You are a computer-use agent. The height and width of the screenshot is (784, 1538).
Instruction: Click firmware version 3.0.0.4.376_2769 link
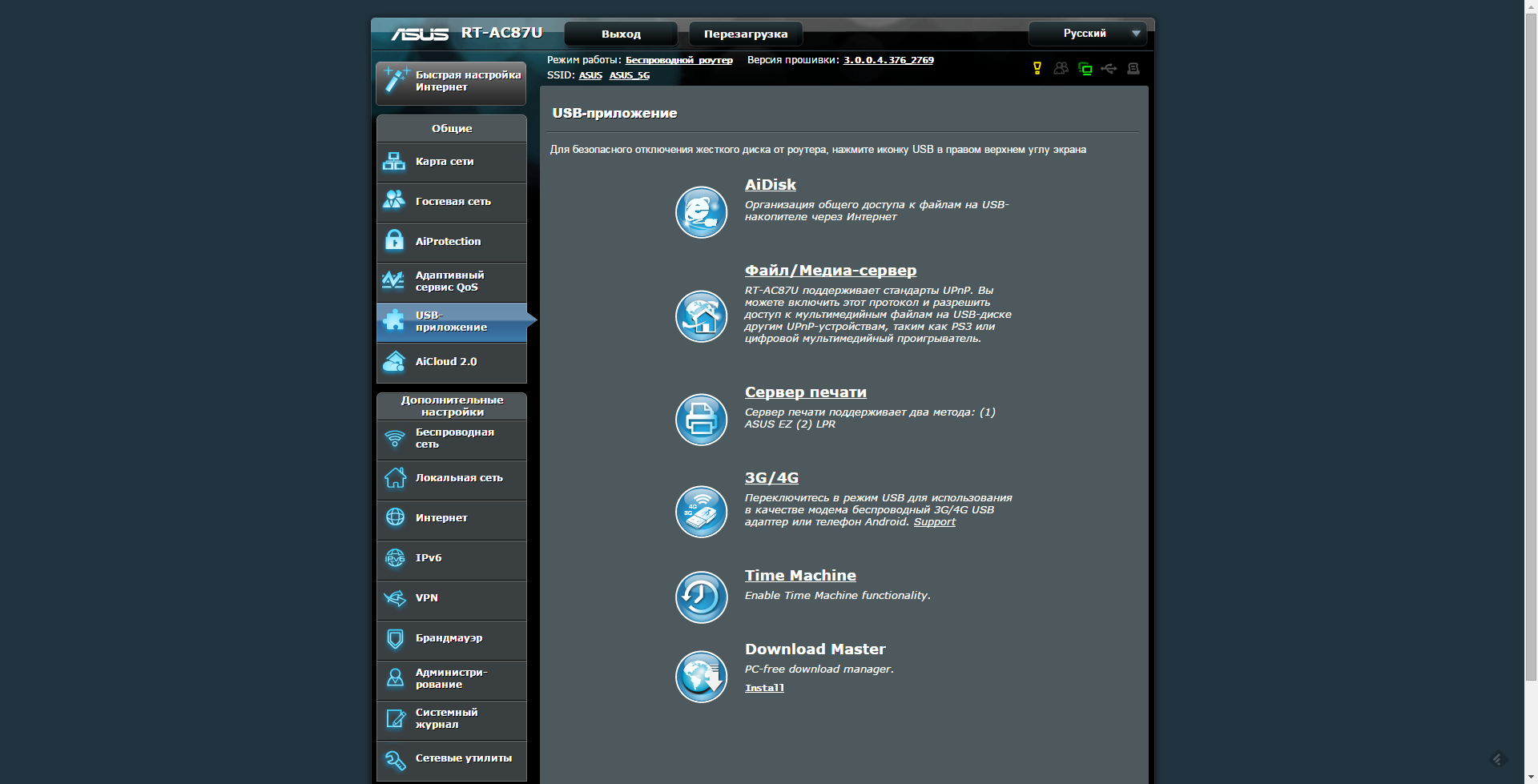coord(888,60)
